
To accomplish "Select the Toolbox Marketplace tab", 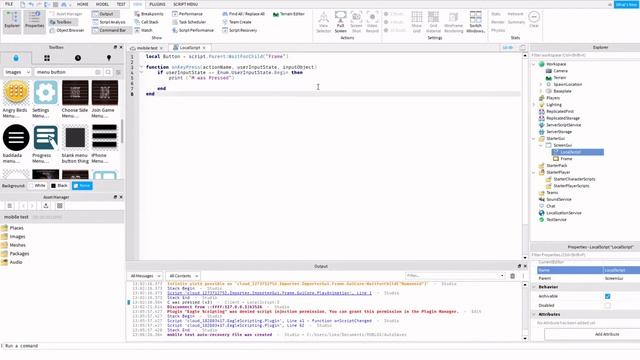I will pos(16,58).
